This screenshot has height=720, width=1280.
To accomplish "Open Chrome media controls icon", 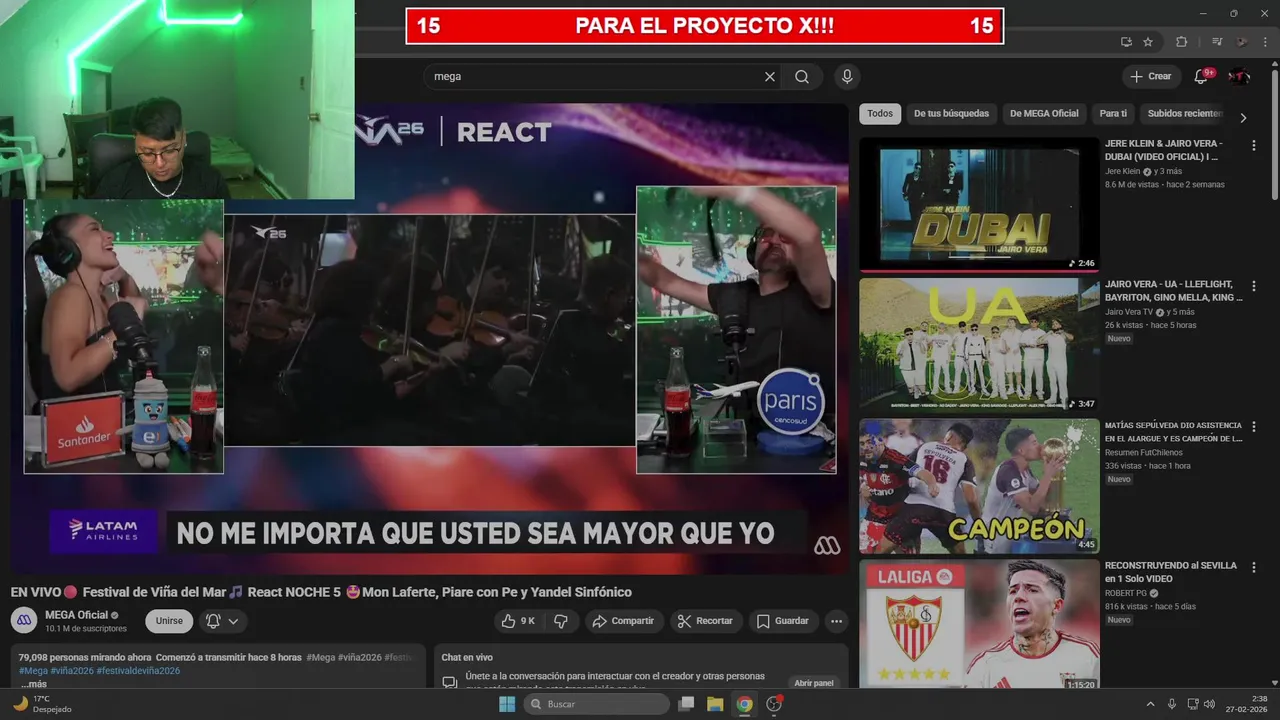I will coord(1217,42).
